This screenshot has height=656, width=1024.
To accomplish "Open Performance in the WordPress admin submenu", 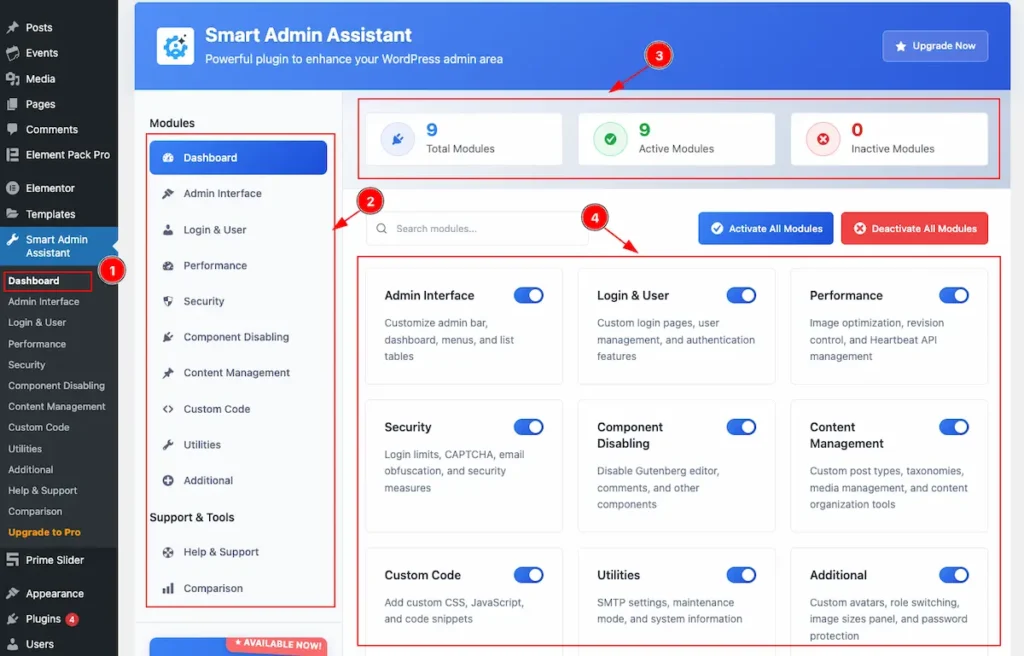I will click(37, 344).
